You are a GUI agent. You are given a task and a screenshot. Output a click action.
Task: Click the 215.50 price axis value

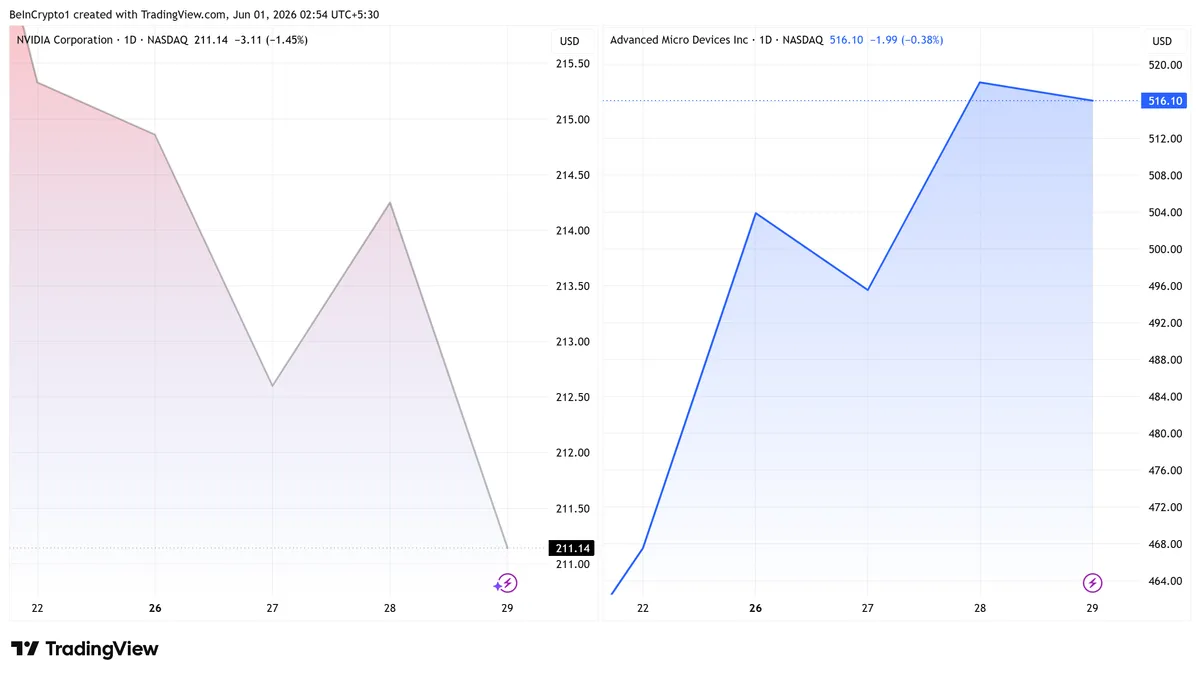coord(572,64)
